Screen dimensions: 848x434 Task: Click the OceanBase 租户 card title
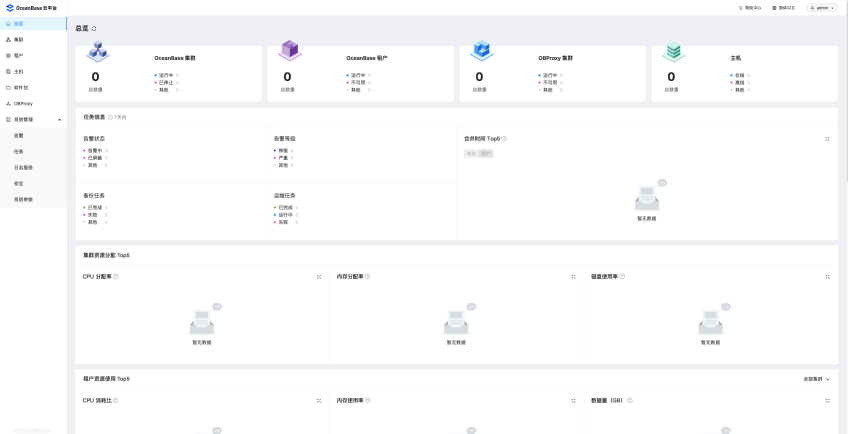pos(367,58)
